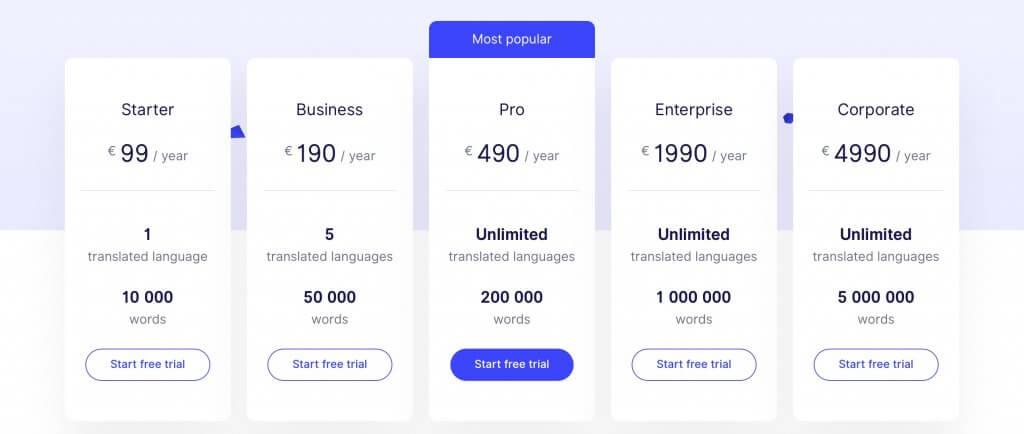
Task: Begin the Enterprise plan free trial
Action: pos(693,364)
